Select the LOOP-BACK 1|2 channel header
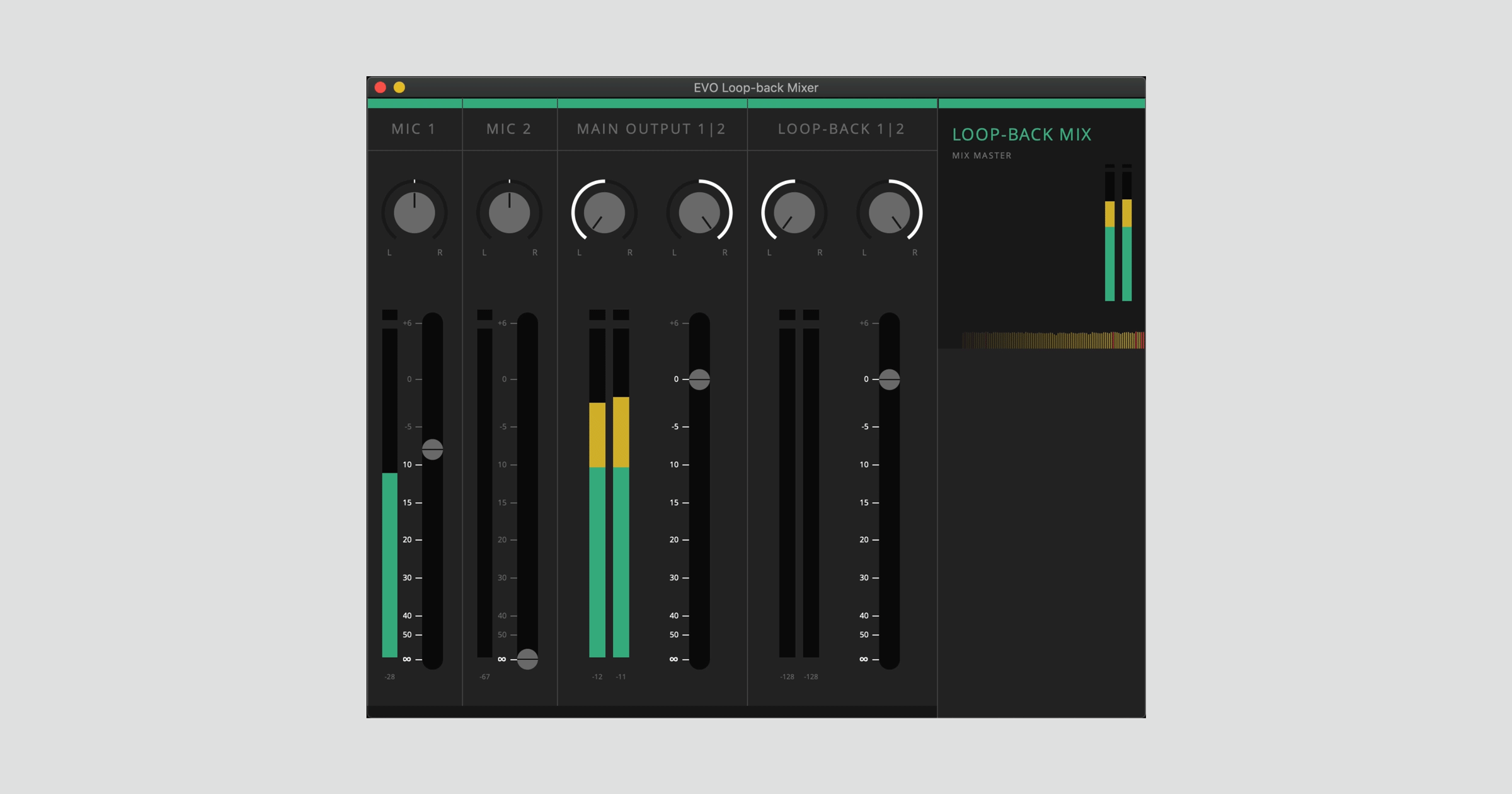1512x794 pixels. click(841, 129)
